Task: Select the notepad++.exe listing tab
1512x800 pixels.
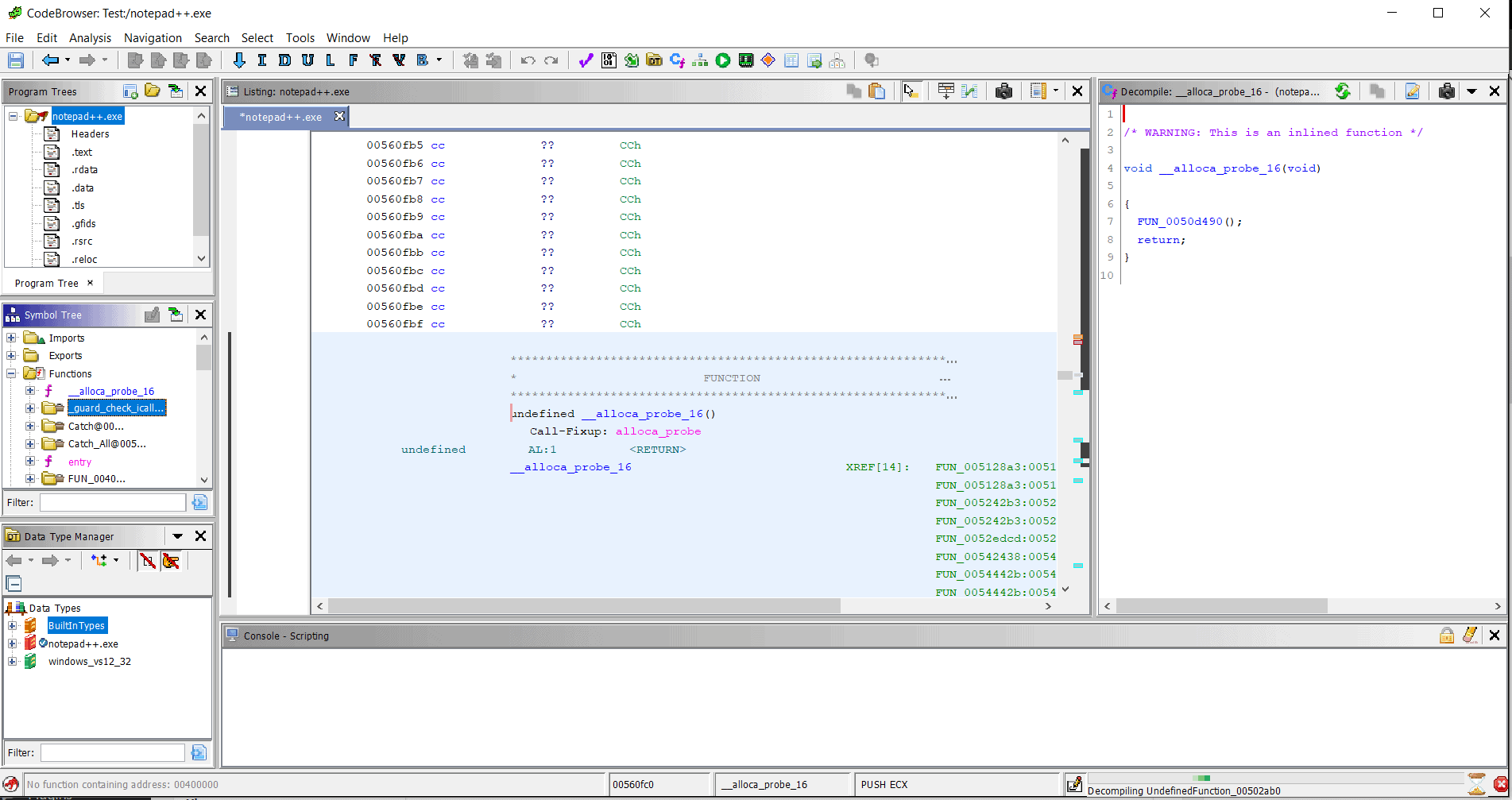Action: tap(281, 117)
